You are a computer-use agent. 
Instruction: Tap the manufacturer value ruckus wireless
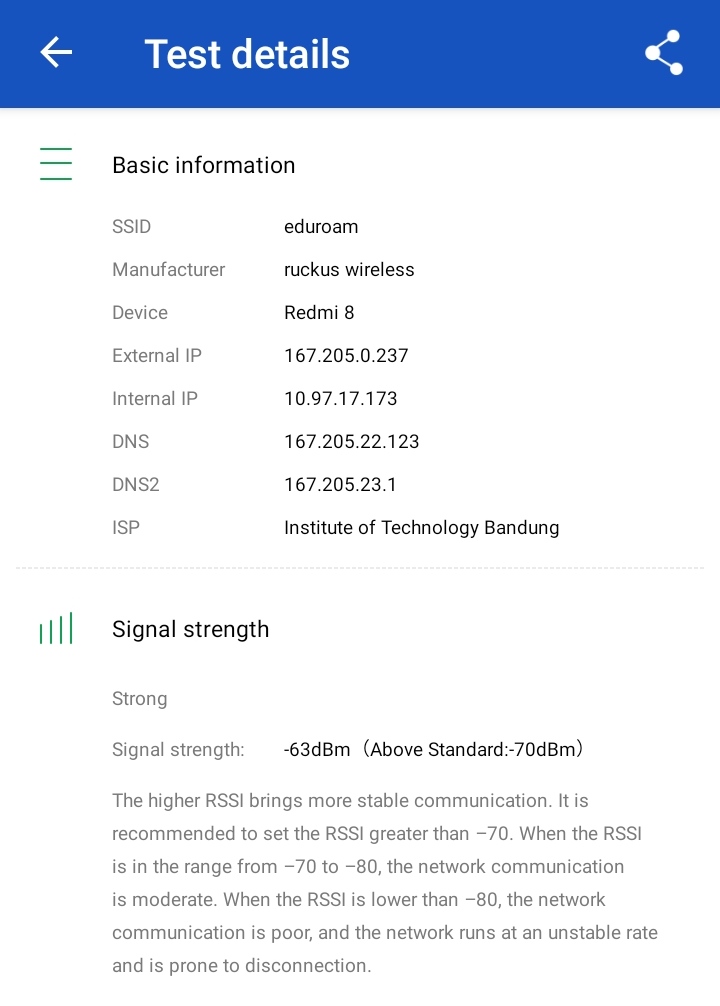click(349, 270)
